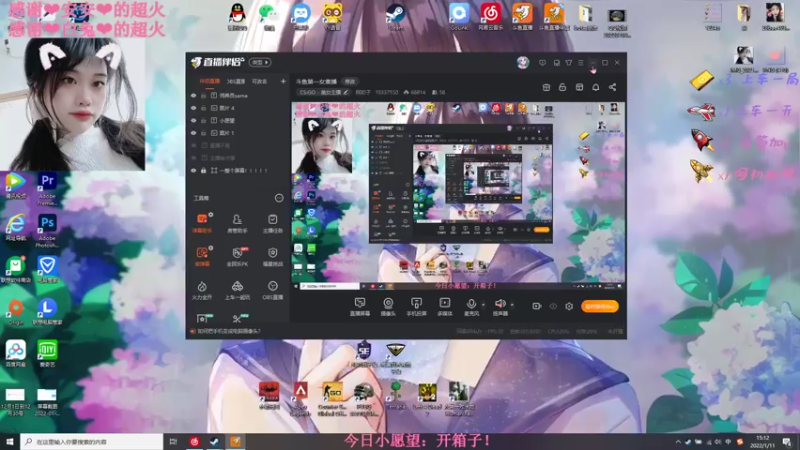Add 多媒体 multimedia source
800x450 pixels.
445,307
